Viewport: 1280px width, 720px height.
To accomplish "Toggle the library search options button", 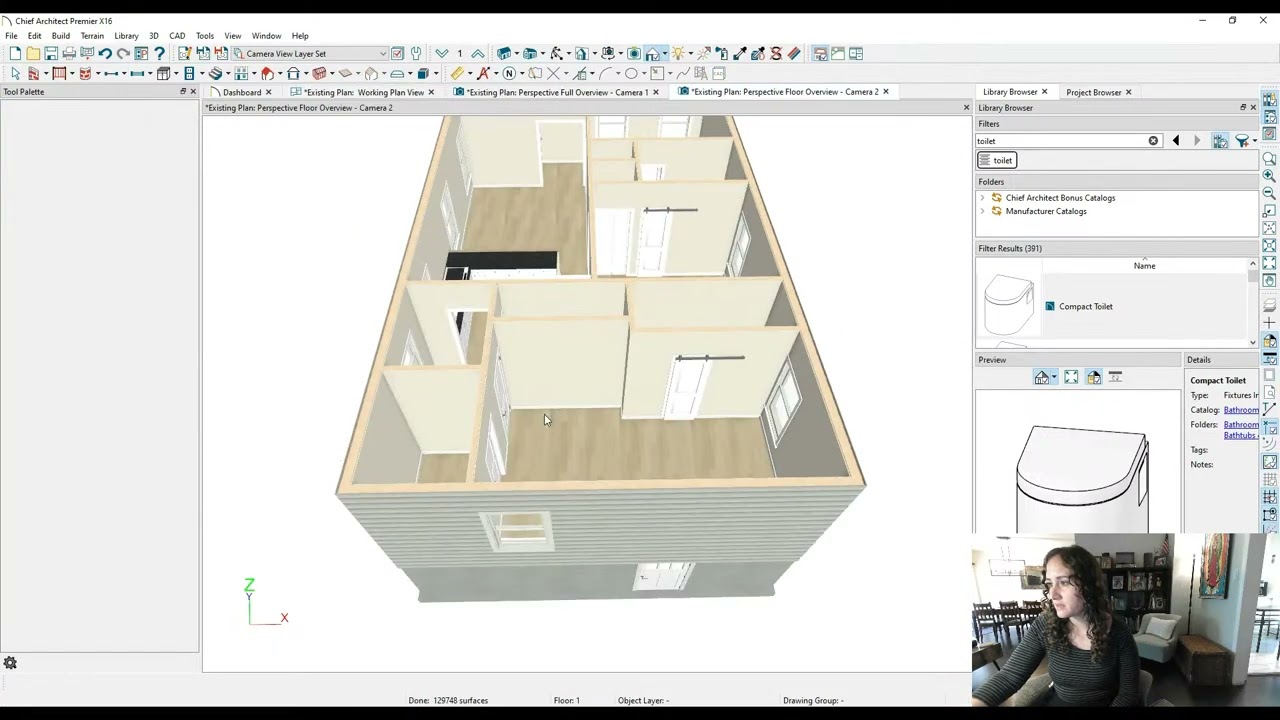I will click(1220, 141).
